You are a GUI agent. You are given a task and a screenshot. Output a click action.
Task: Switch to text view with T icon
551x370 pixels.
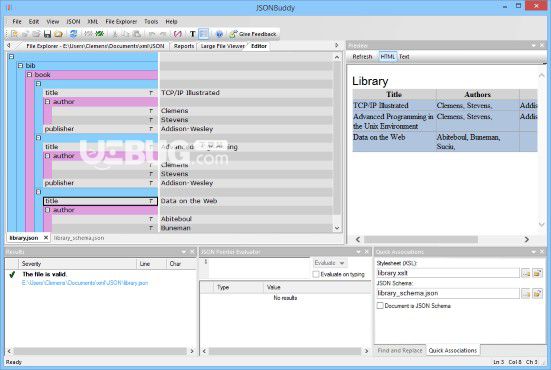click(x=193, y=34)
